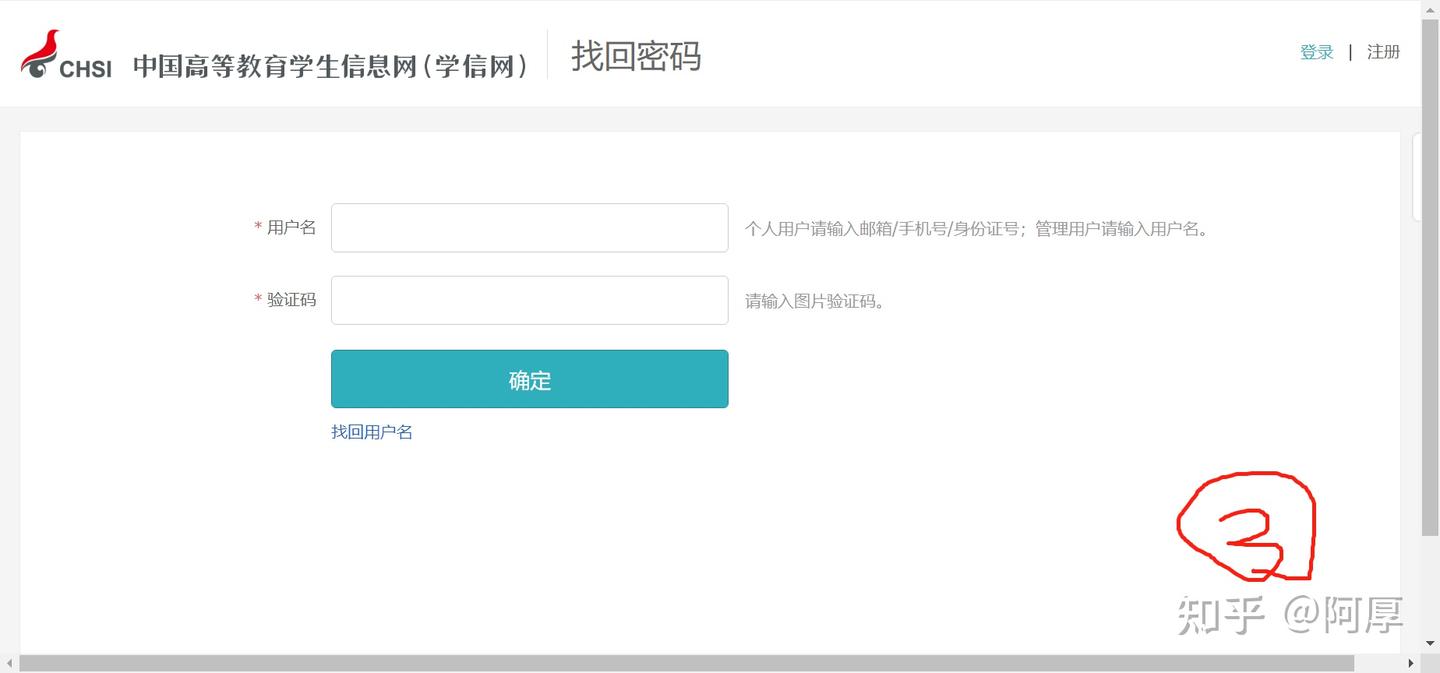Focus the 用户名 input field
The height and width of the screenshot is (673, 1440).
529,228
